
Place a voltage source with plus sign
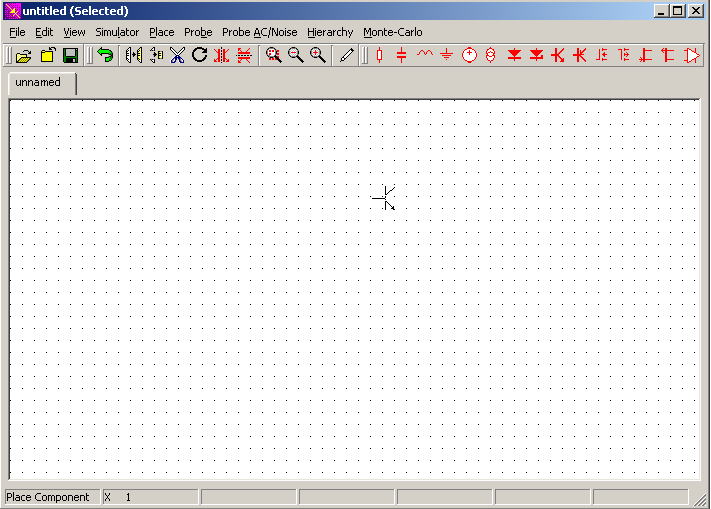point(469,55)
